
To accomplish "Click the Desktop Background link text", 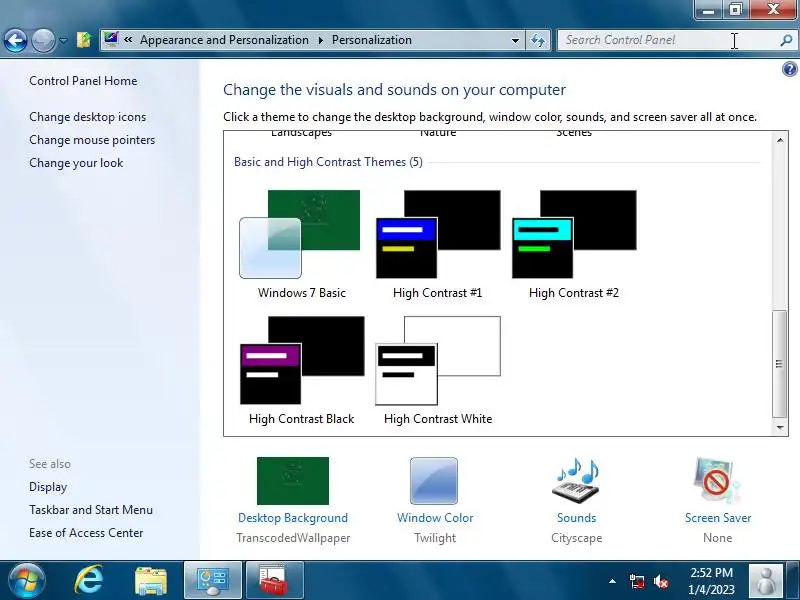I will coord(293,518).
